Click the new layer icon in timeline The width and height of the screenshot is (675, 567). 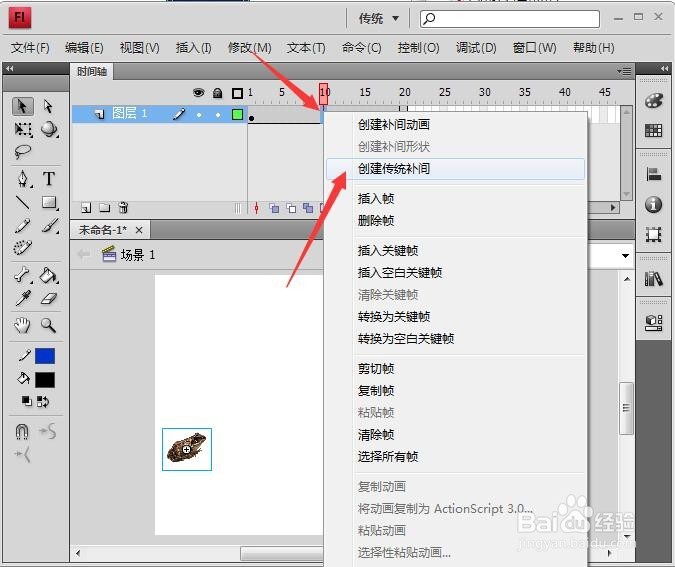pos(86,208)
